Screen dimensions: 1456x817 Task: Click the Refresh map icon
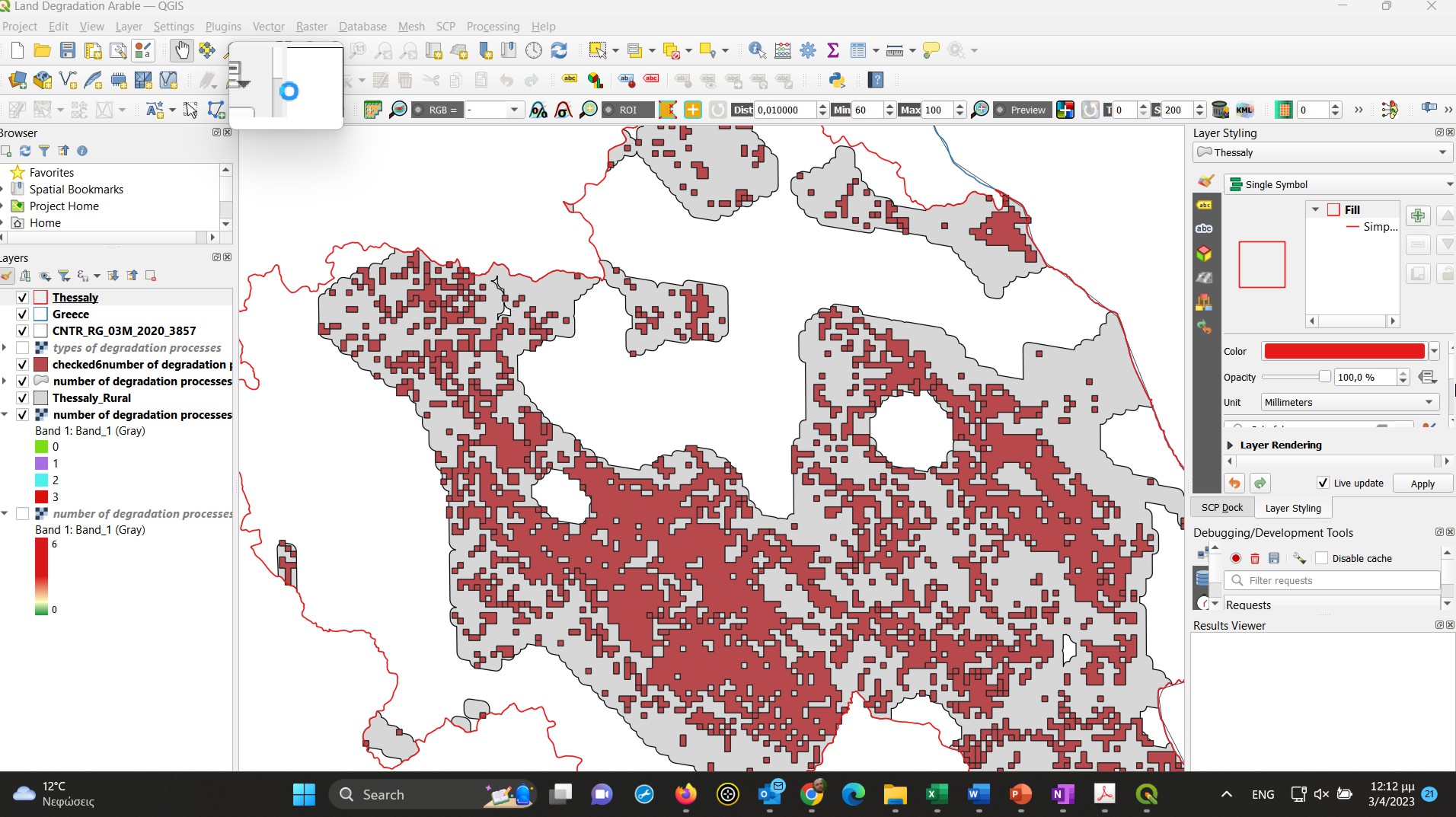[559, 50]
